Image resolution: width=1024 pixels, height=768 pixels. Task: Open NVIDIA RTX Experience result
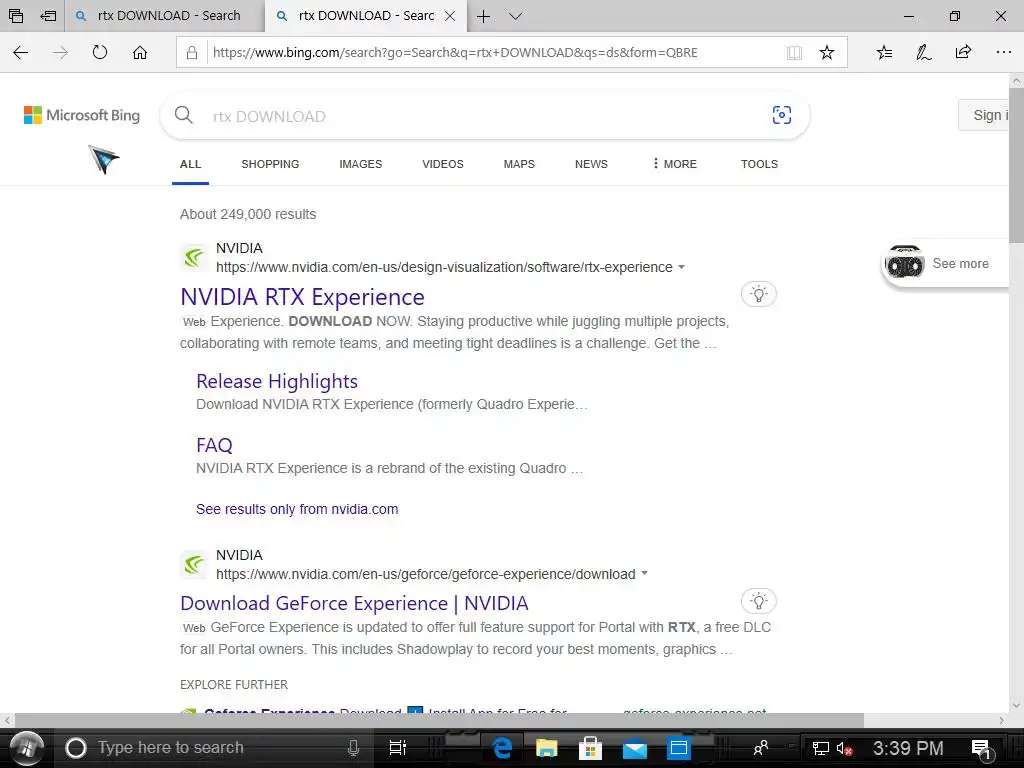(x=302, y=296)
